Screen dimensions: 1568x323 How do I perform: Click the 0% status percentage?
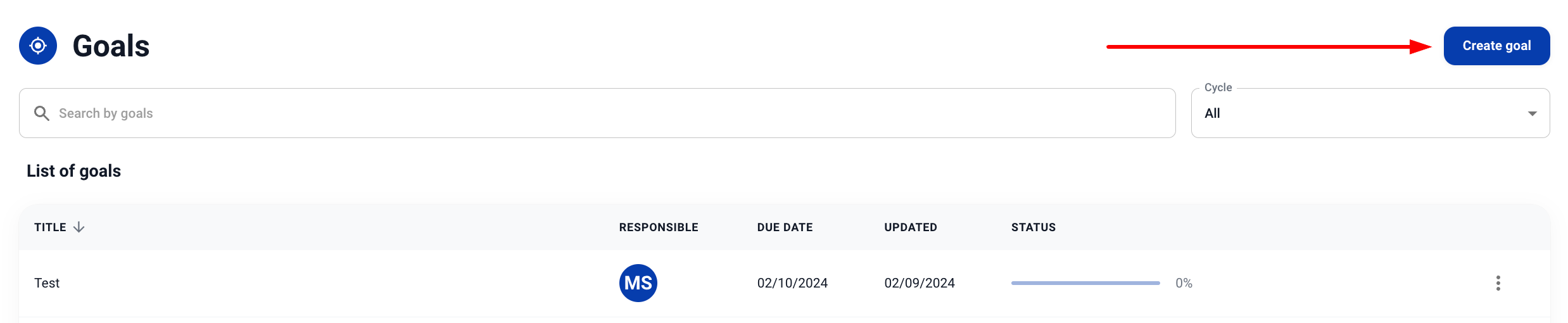1184,283
